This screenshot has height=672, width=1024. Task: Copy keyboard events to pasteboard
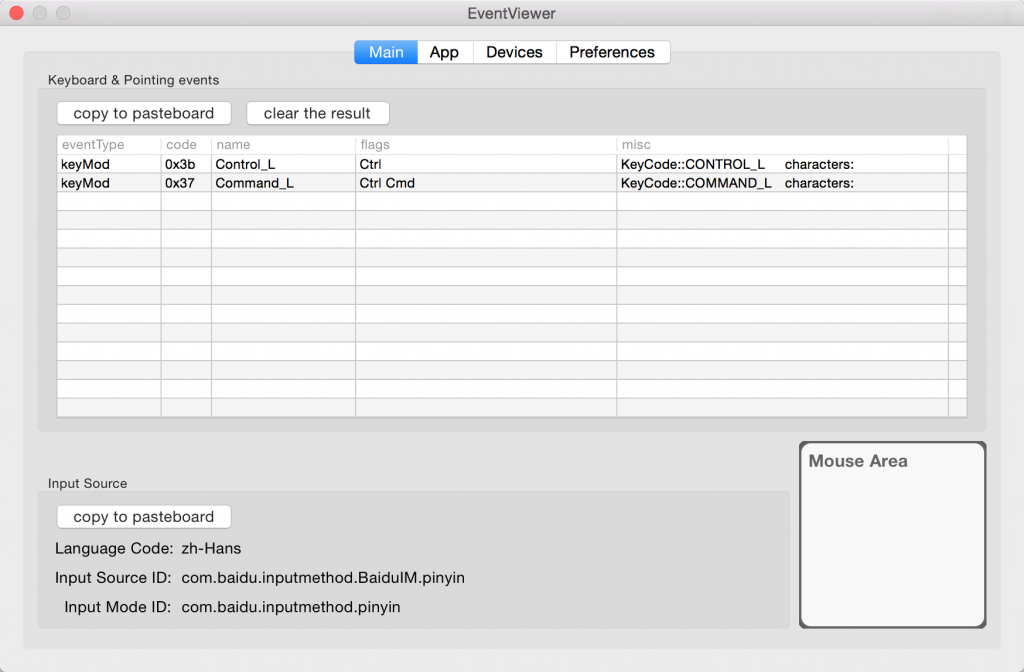[144, 113]
